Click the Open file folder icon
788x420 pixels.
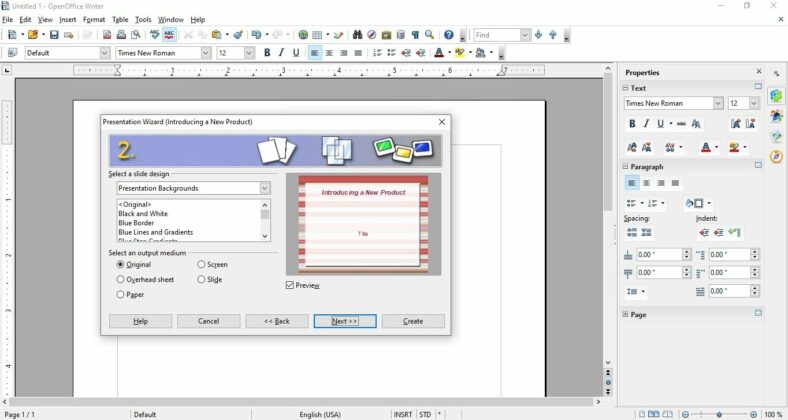33,35
